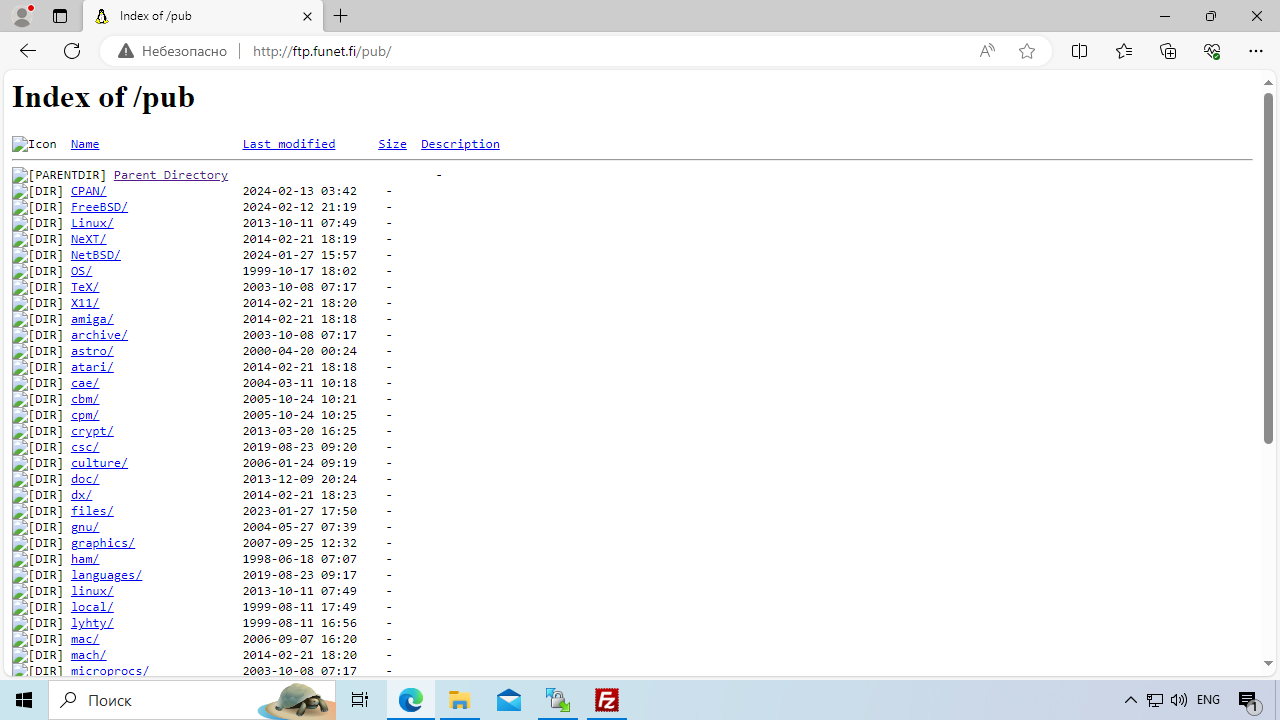The image size is (1280, 720).
Task: Open the X11/ directory
Action: (x=85, y=303)
